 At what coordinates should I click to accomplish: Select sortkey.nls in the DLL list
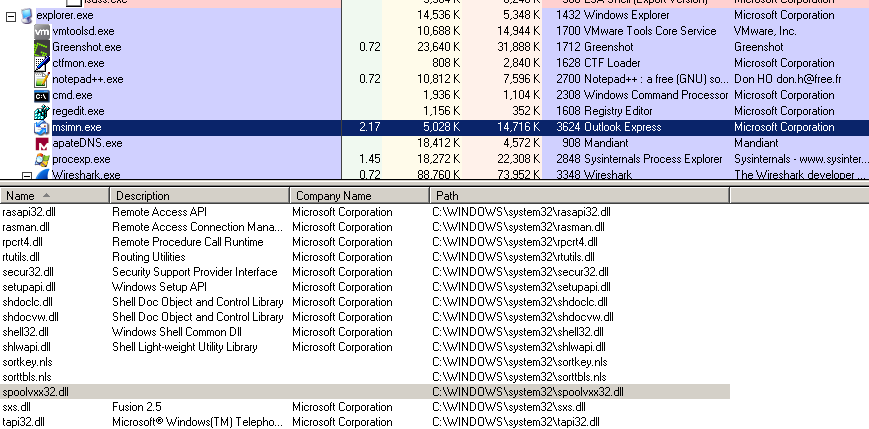365,362
